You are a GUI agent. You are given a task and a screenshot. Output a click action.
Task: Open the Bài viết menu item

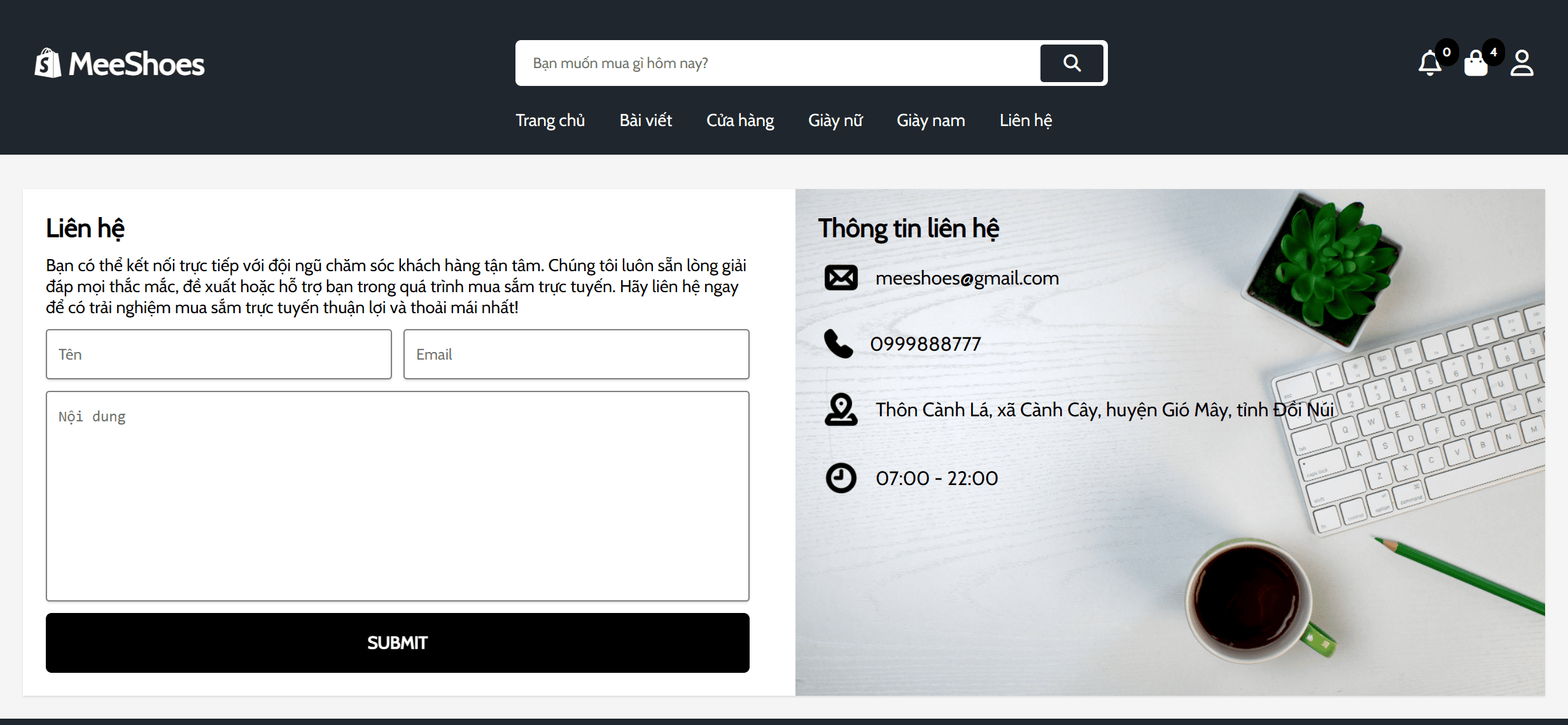pyautogui.click(x=645, y=120)
